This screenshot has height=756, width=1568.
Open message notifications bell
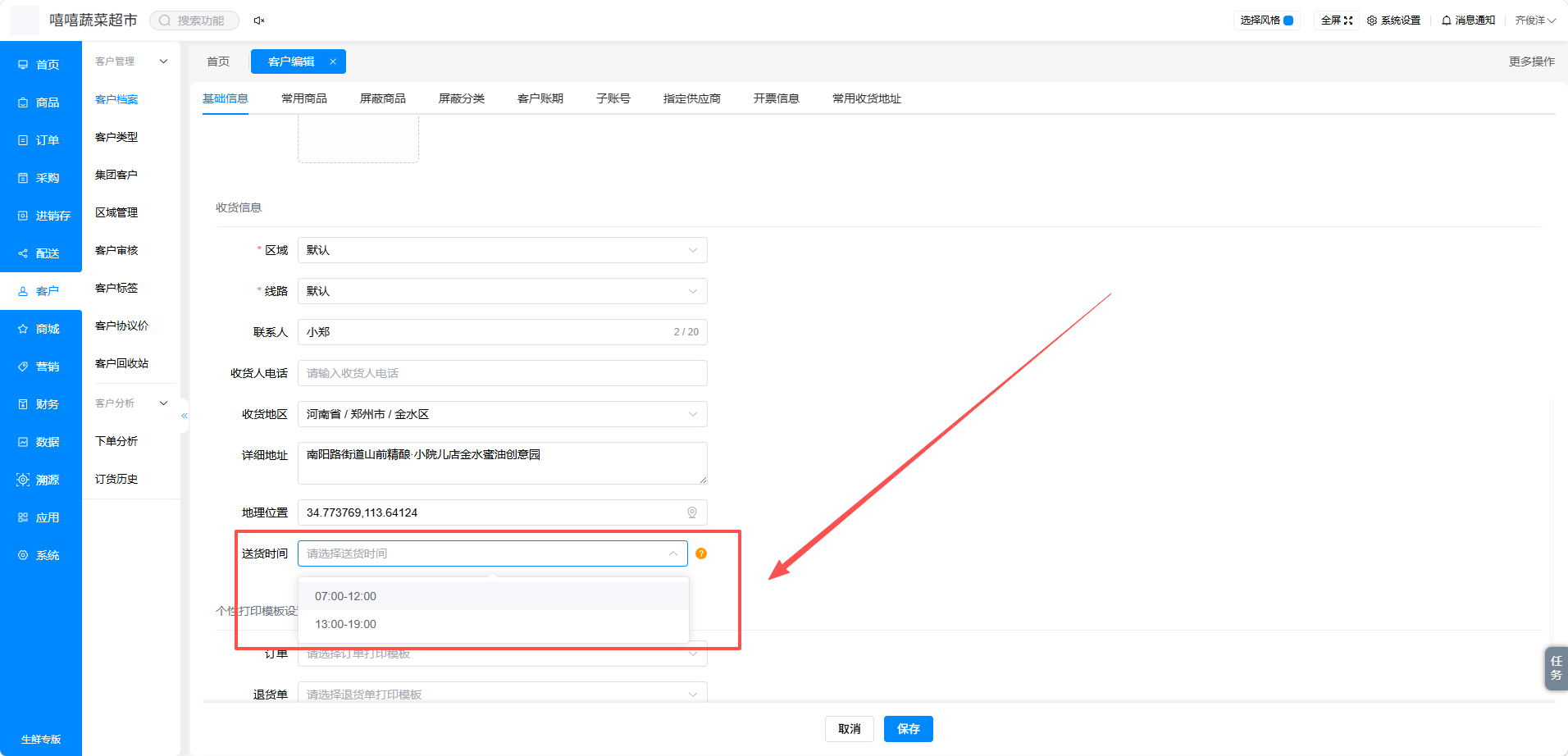(1447, 20)
